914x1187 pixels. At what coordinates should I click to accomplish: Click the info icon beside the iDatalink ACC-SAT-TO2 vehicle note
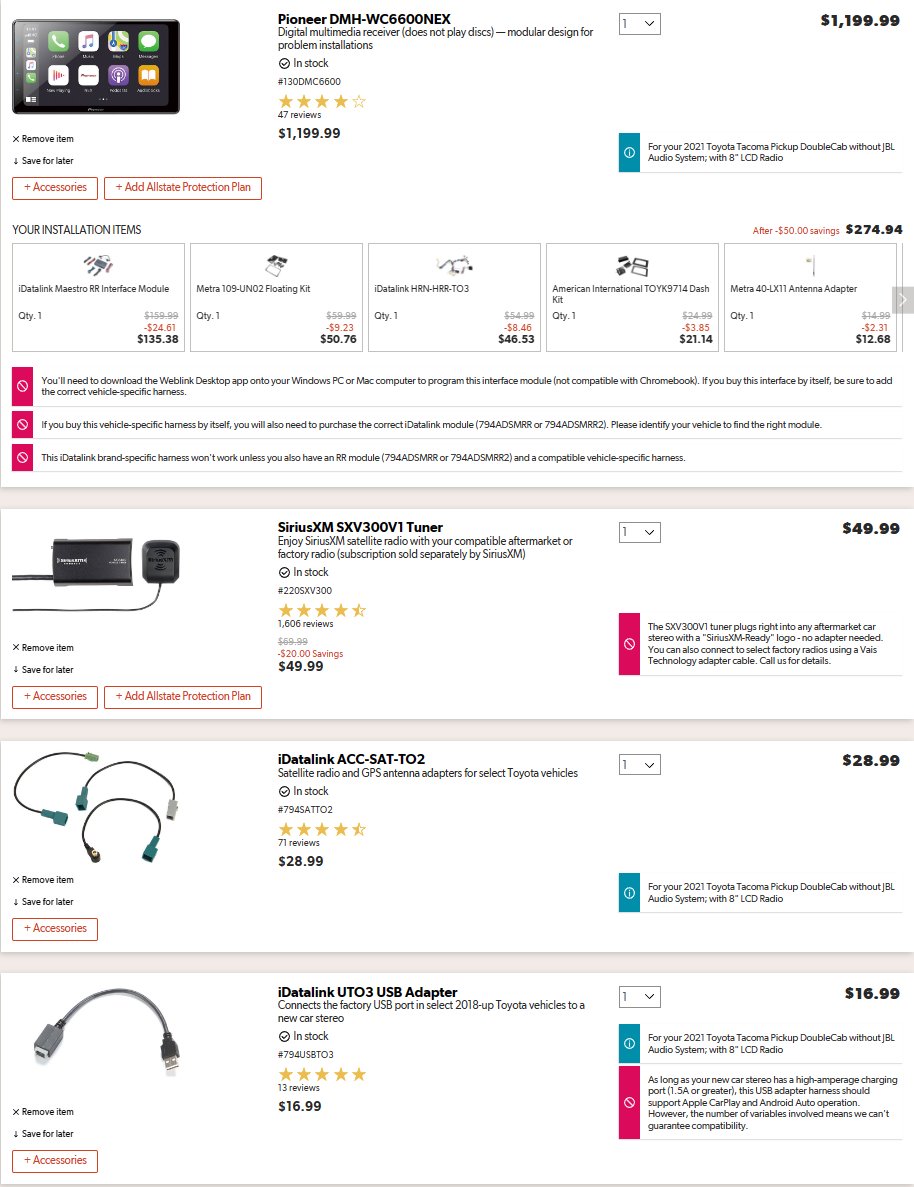click(629, 893)
